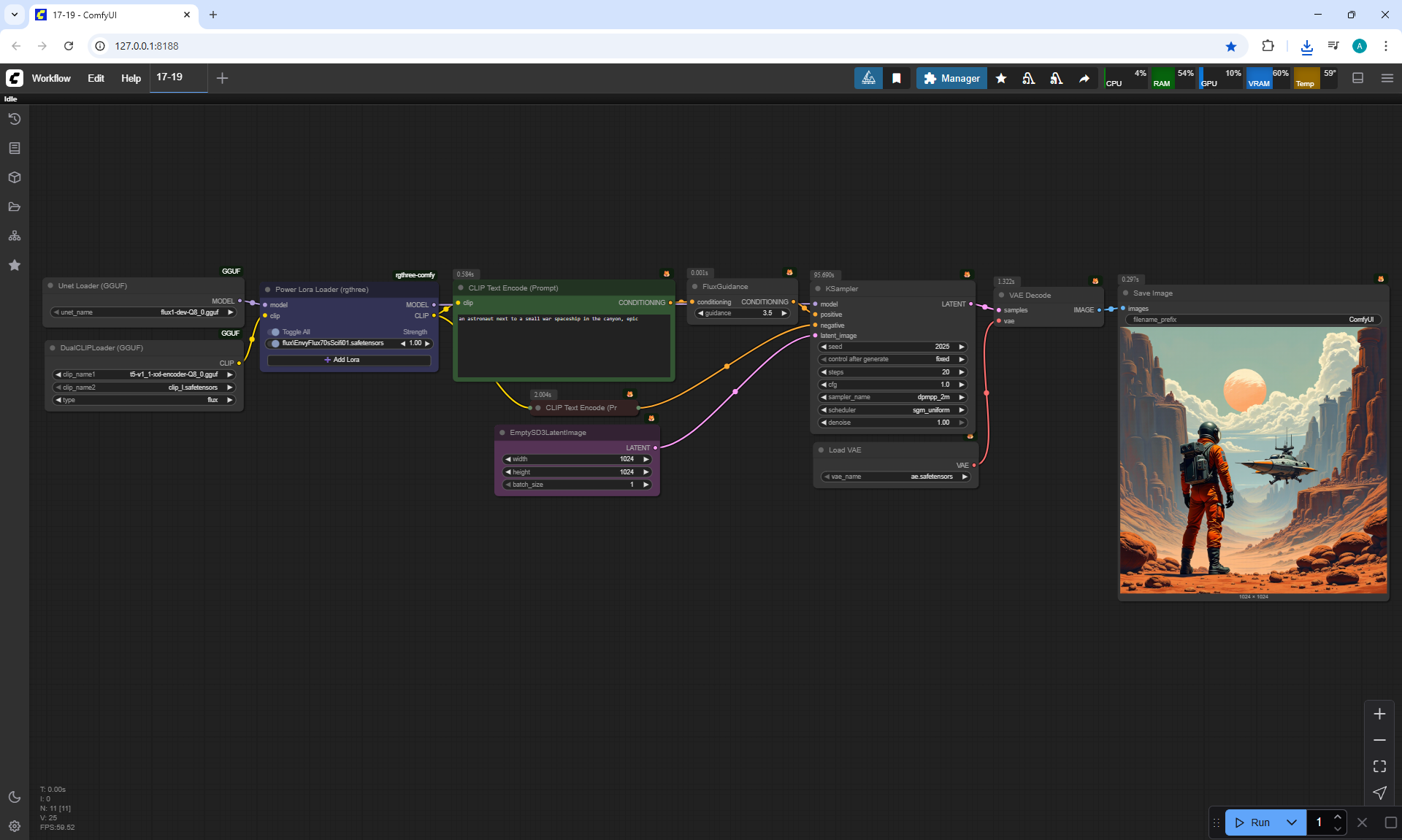Open the Edit menu
Viewport: 1402px width, 840px height.
pos(96,78)
